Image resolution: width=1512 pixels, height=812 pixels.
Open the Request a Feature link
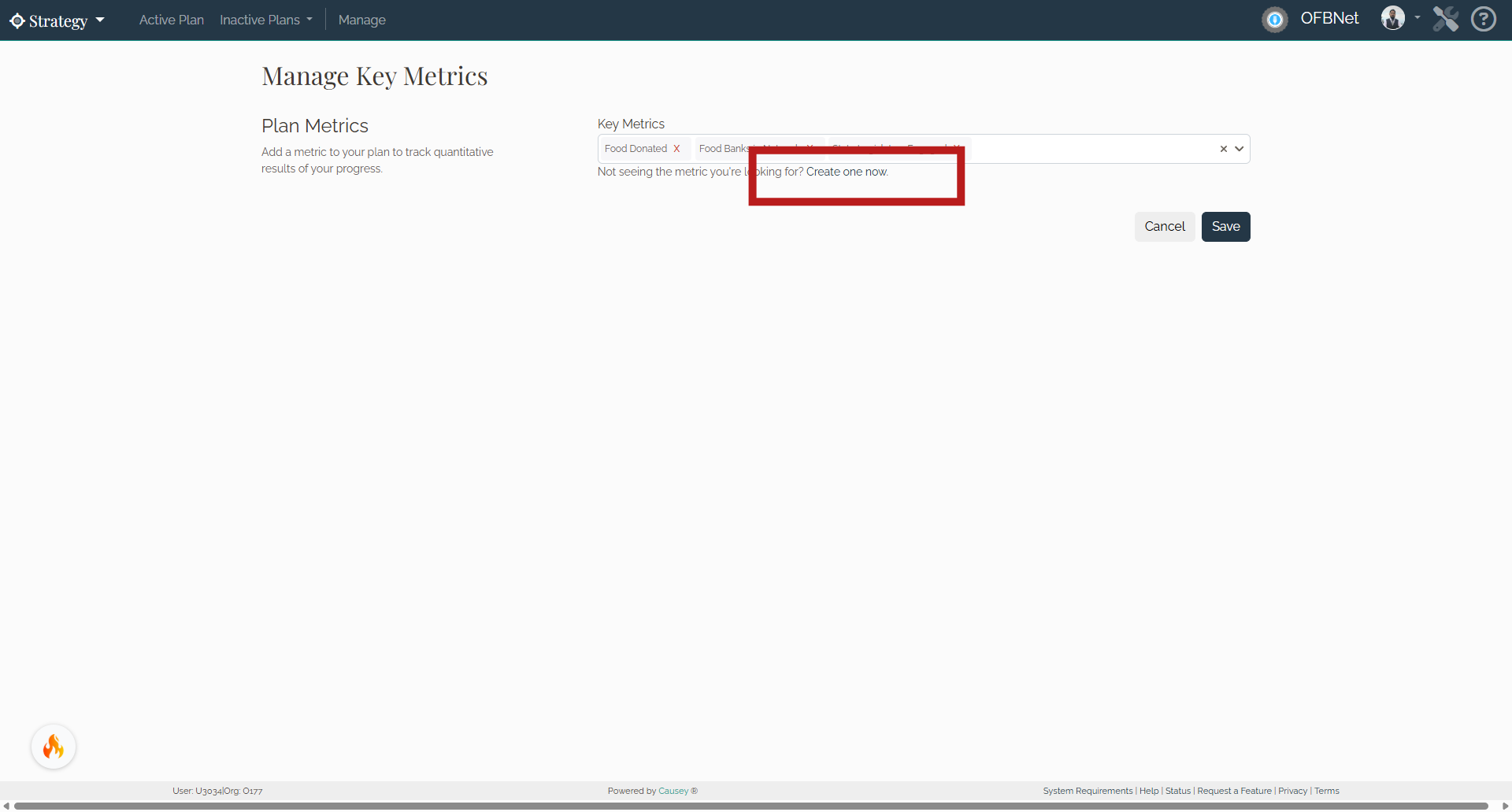[1234, 791]
